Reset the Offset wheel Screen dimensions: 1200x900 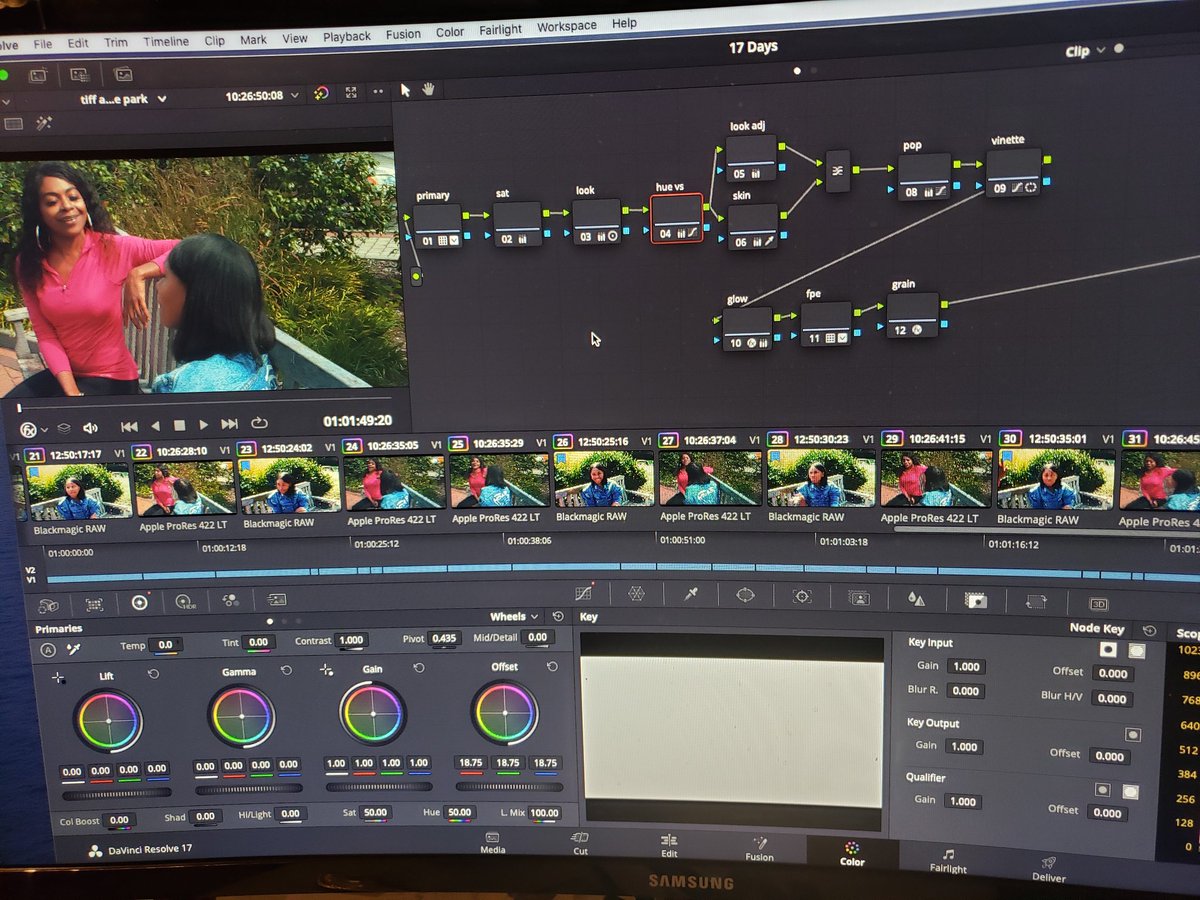(x=552, y=666)
